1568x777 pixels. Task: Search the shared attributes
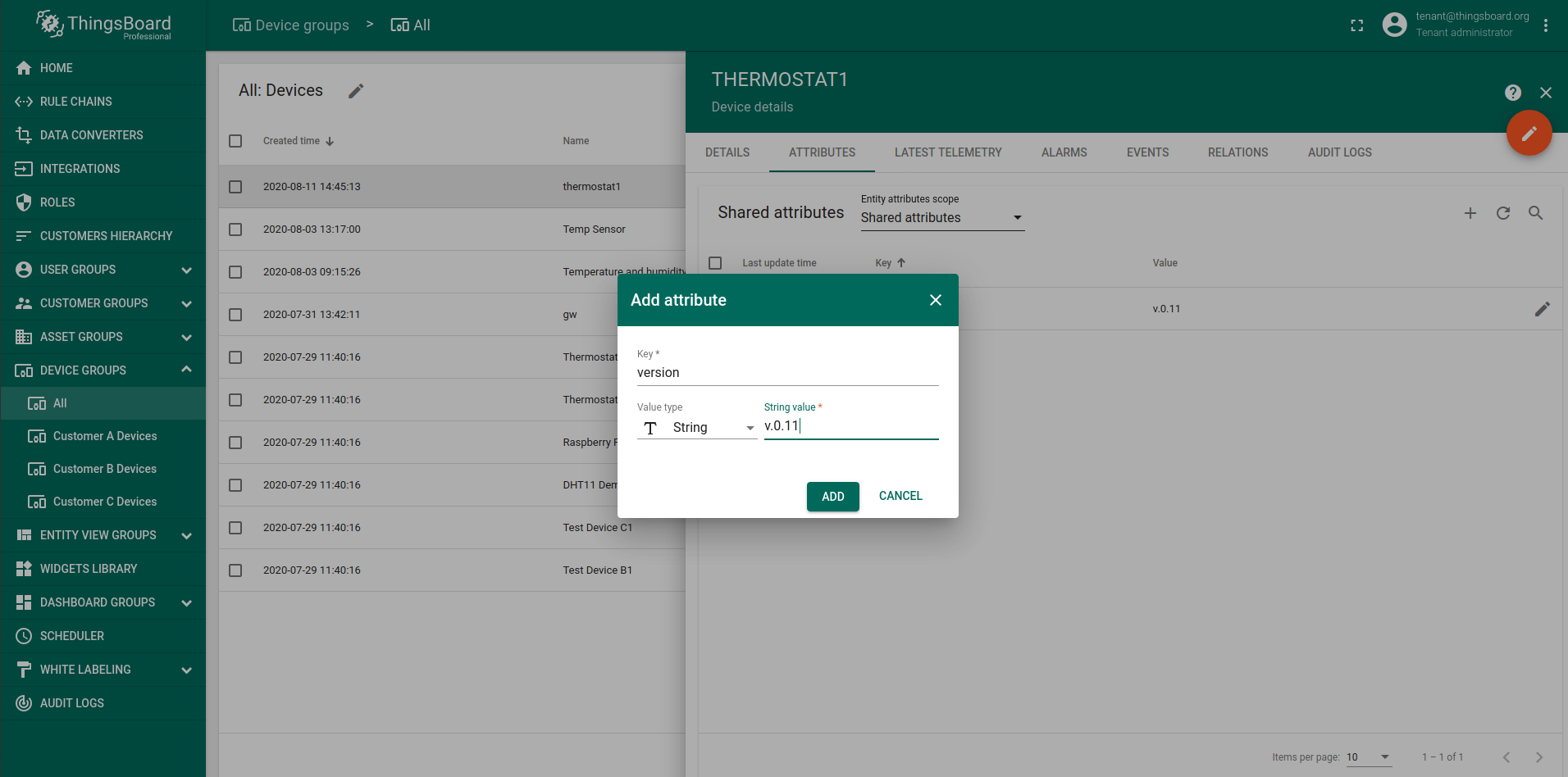[1536, 213]
